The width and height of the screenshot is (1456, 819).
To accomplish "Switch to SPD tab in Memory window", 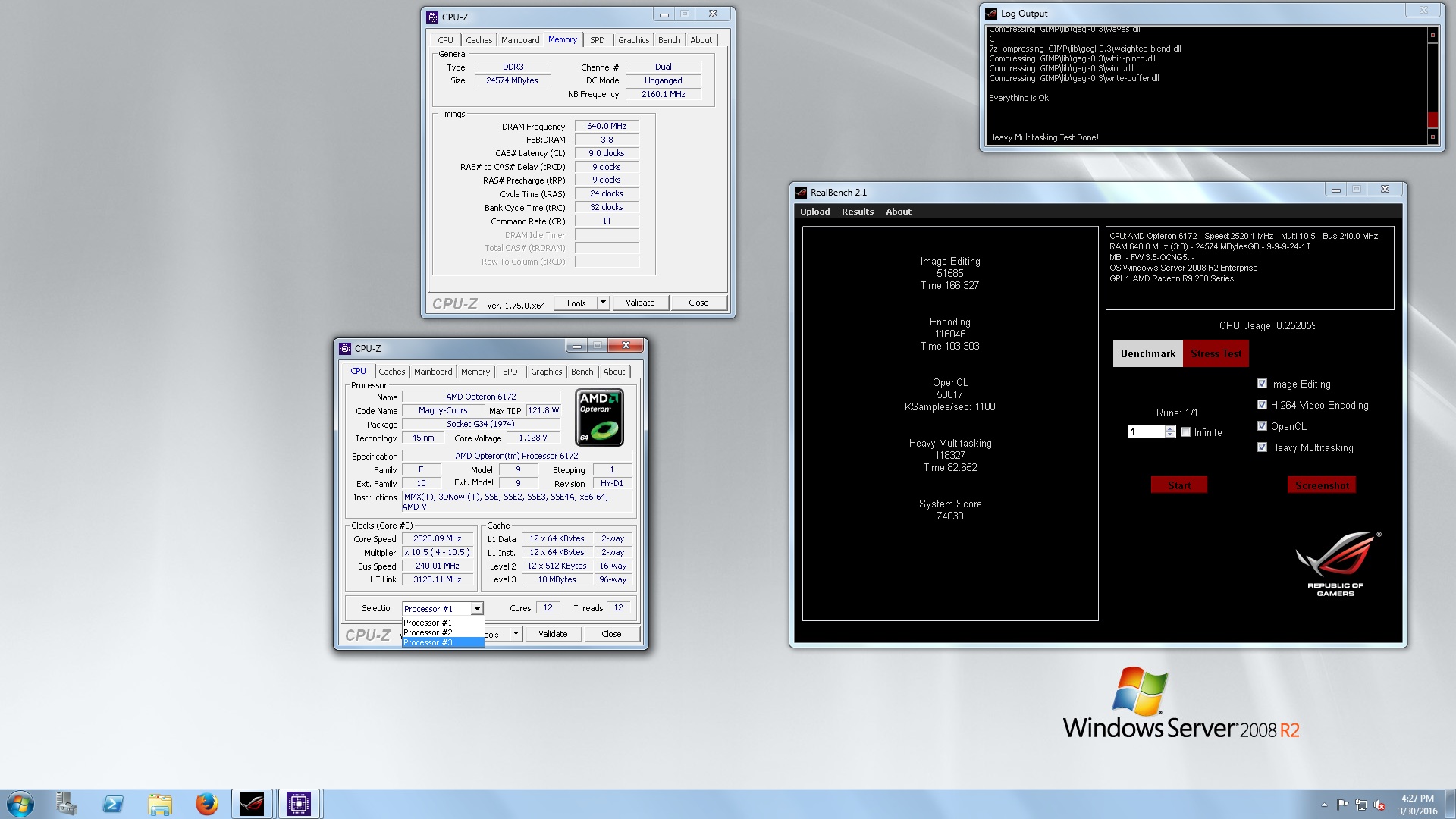I will click(x=598, y=40).
